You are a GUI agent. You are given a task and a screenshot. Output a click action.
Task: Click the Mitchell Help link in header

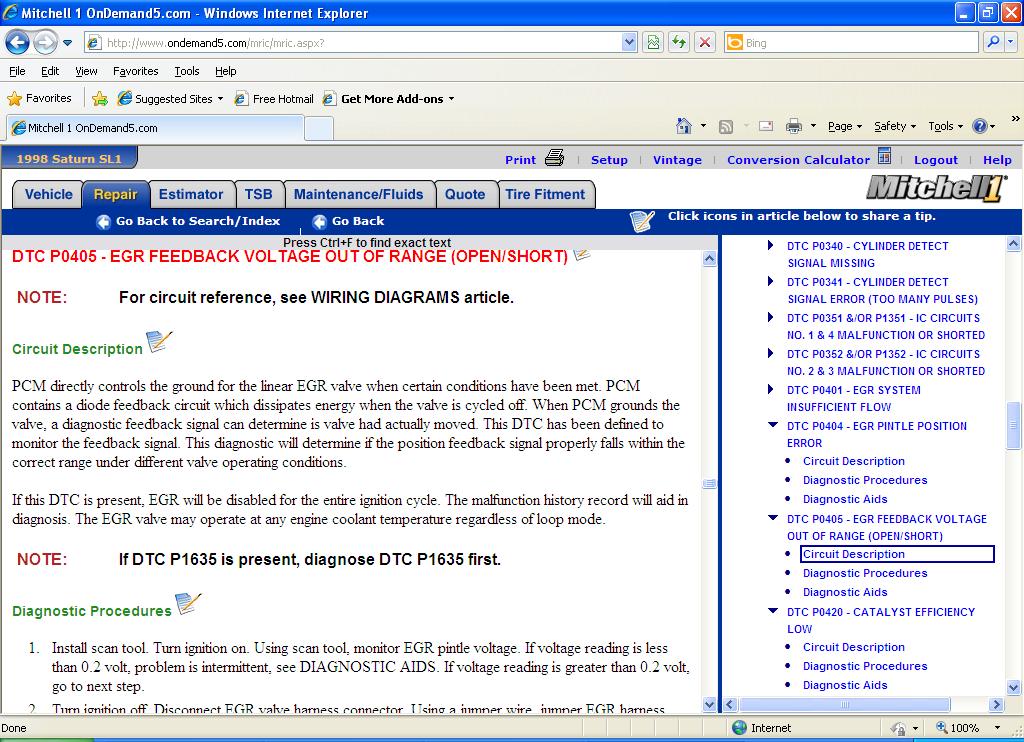tap(997, 160)
